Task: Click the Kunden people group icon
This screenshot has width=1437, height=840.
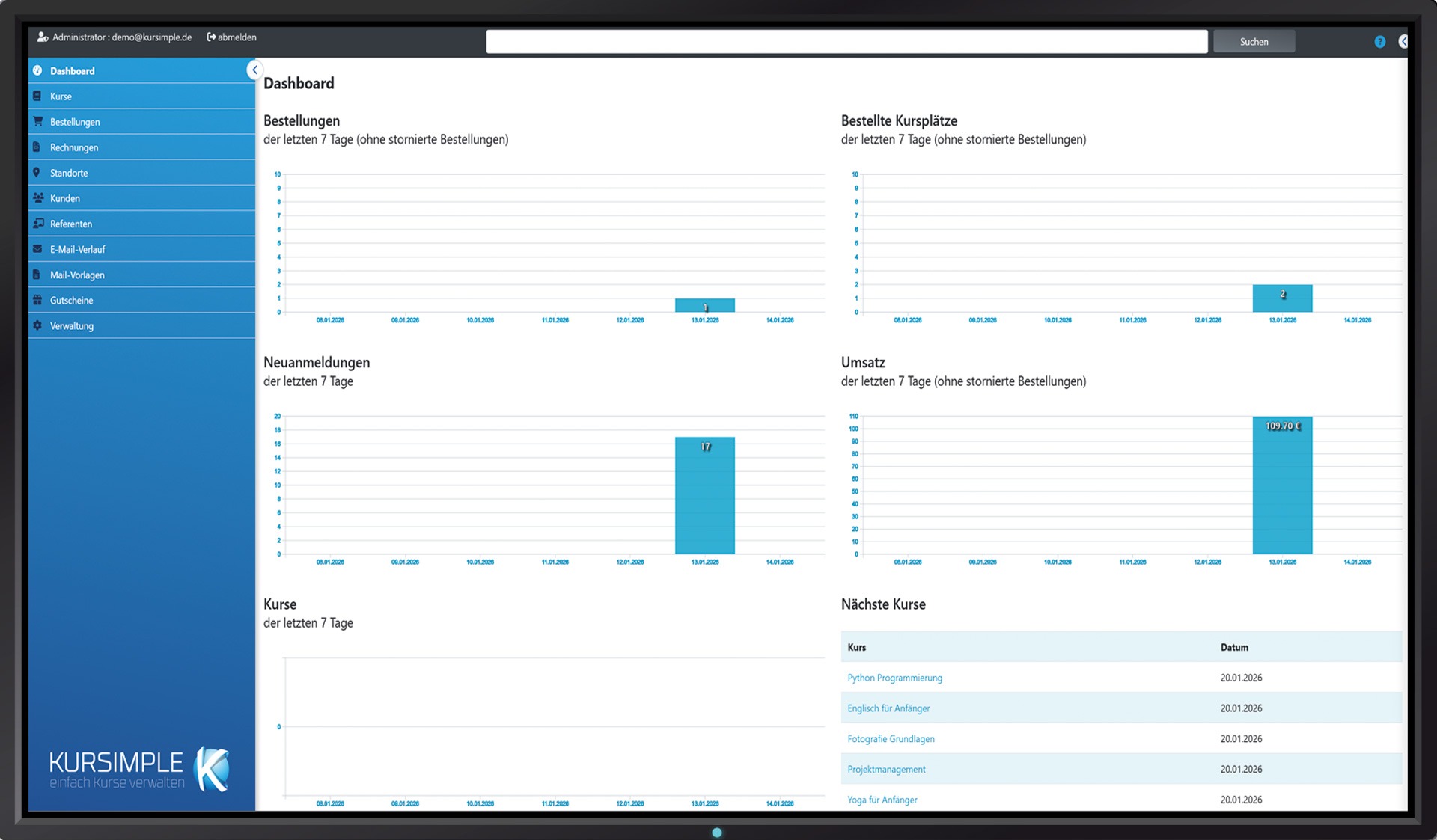Action: pyautogui.click(x=37, y=198)
